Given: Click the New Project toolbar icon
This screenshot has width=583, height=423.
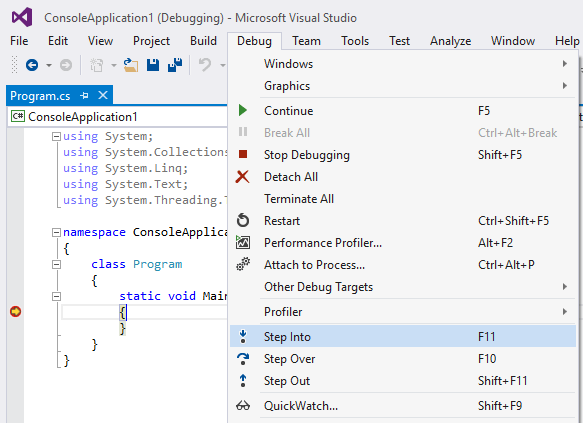Looking at the screenshot, I should pos(97,65).
